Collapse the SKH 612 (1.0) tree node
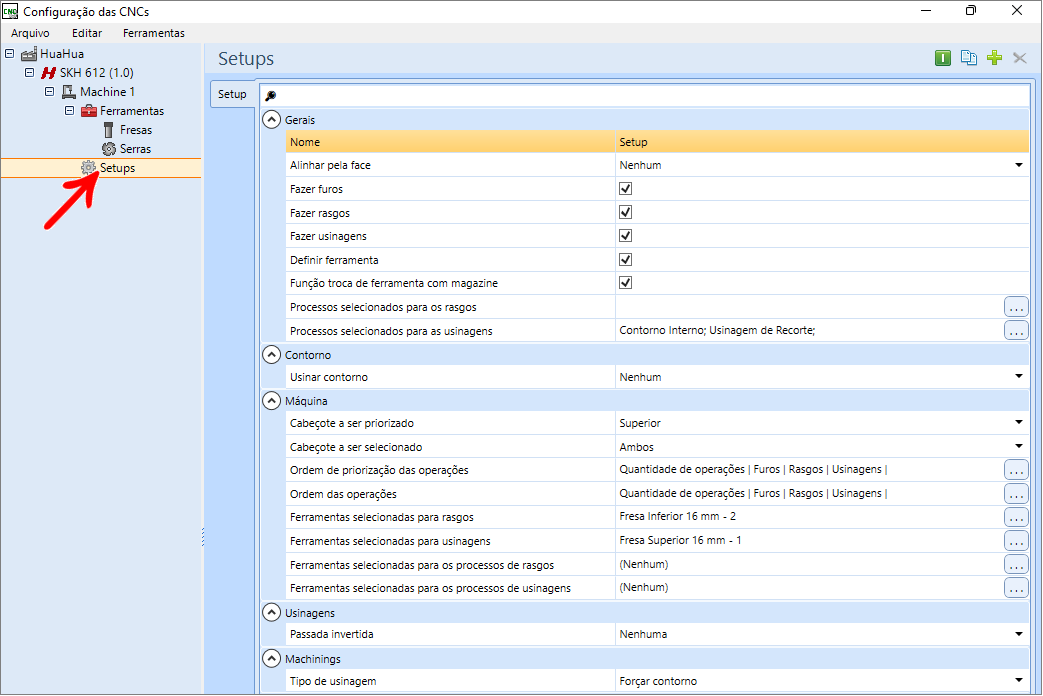The height and width of the screenshot is (696, 1043). [29, 73]
